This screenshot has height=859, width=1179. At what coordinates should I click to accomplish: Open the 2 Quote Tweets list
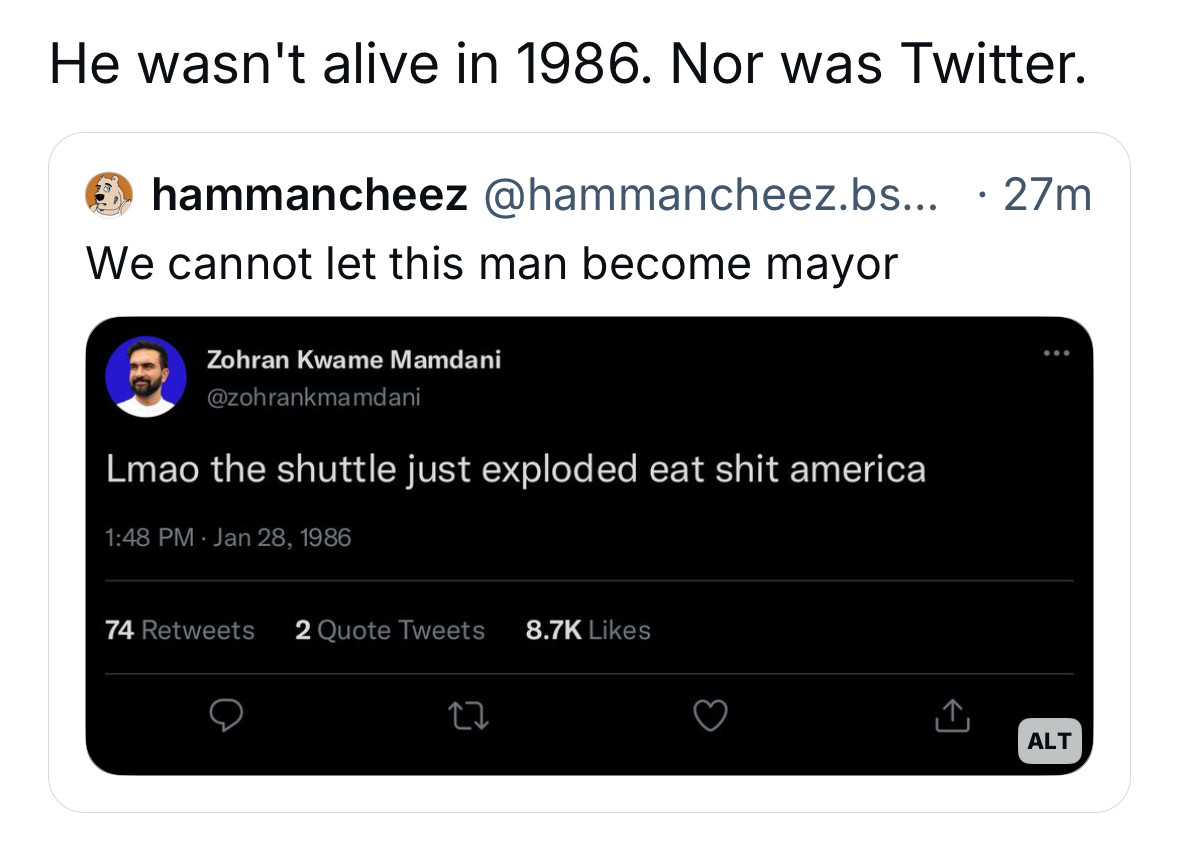point(390,630)
